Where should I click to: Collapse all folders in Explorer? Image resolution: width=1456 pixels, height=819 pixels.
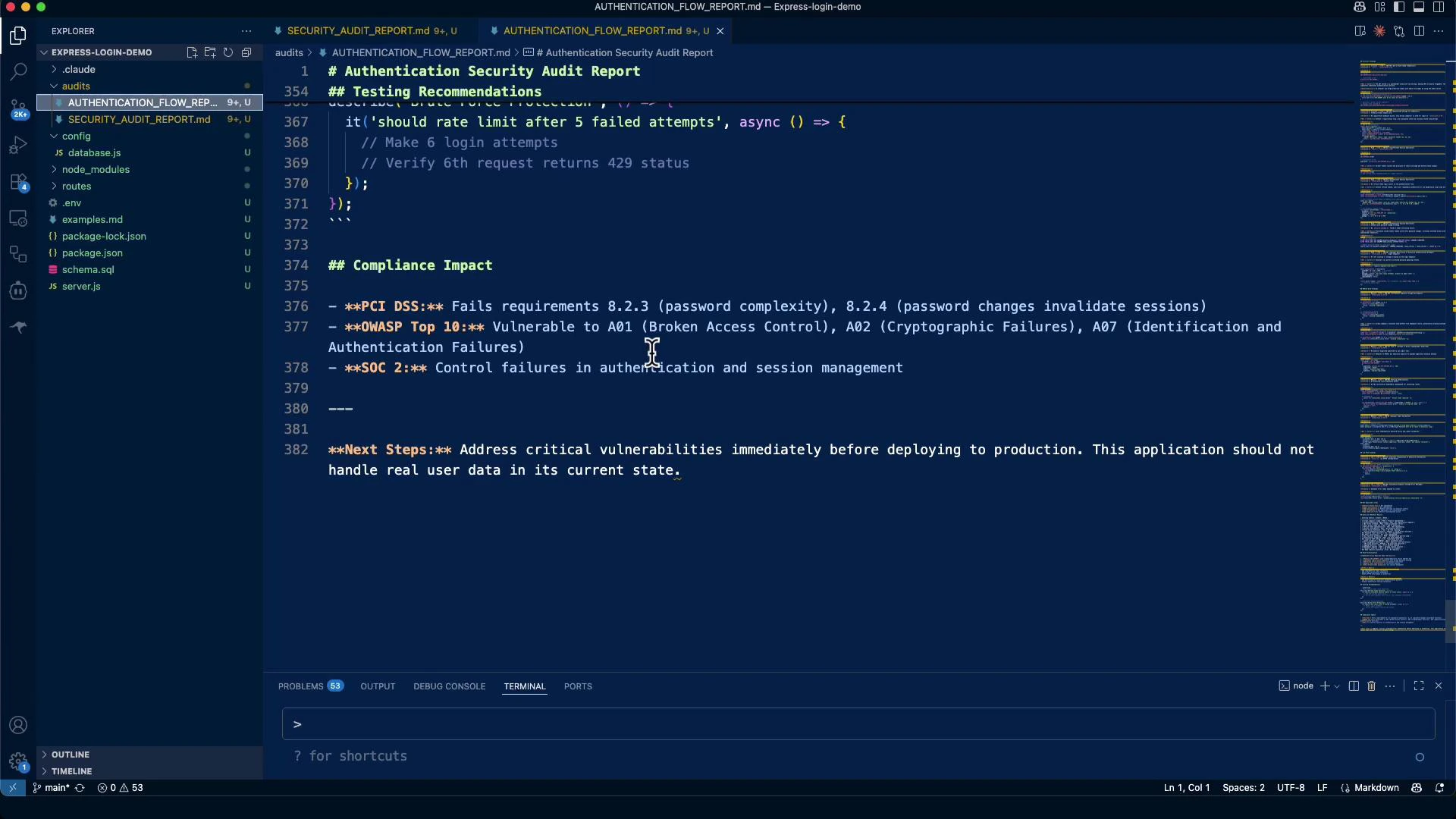click(x=246, y=52)
